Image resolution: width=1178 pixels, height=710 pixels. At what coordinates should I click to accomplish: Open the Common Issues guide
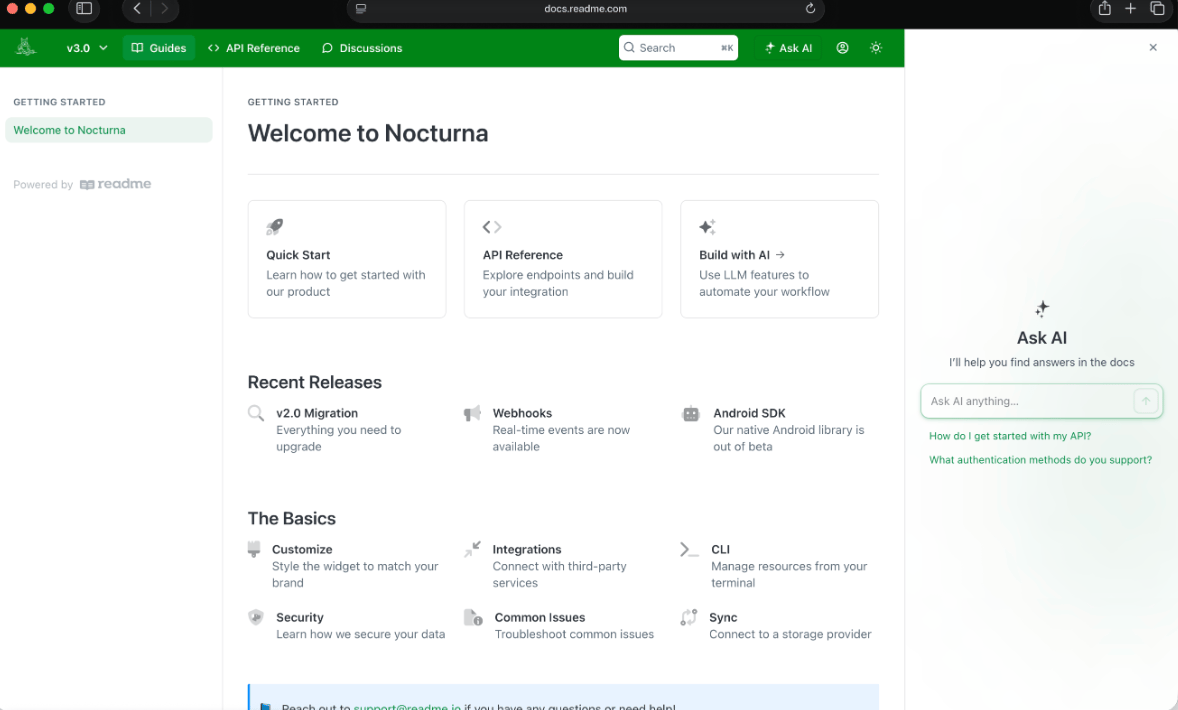tap(539, 617)
